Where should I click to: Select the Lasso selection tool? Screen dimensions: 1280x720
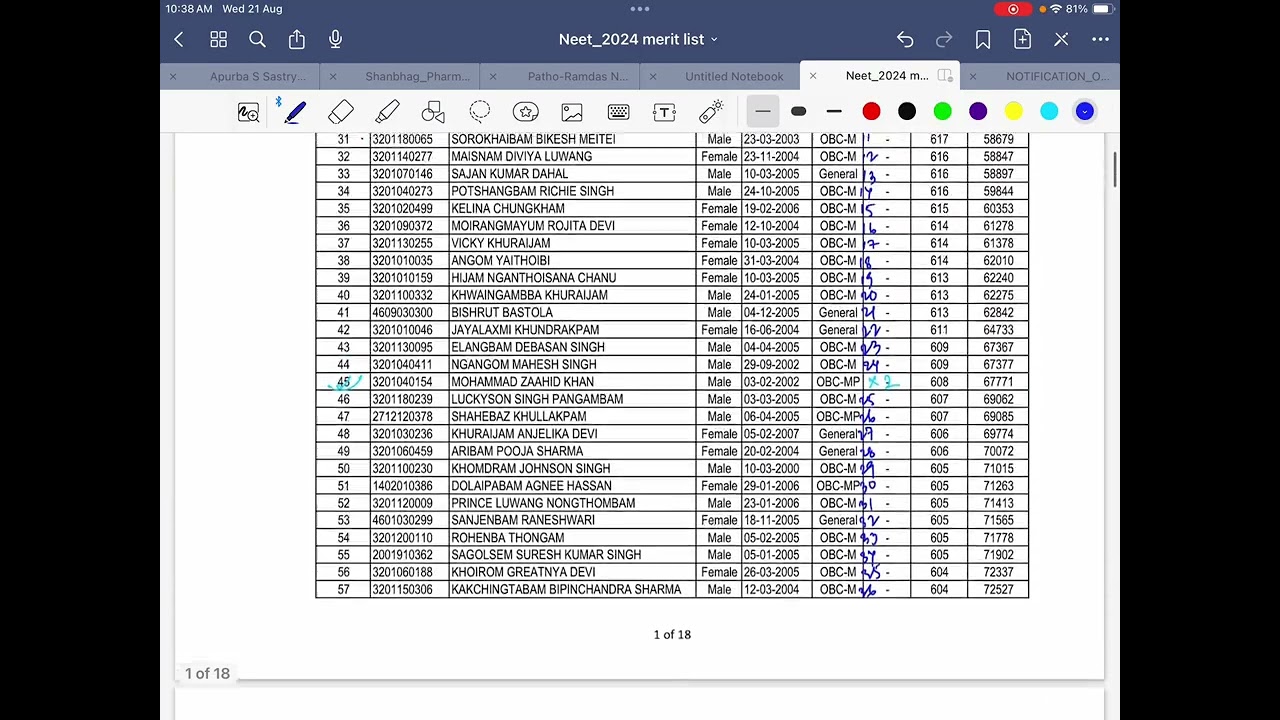tap(480, 112)
